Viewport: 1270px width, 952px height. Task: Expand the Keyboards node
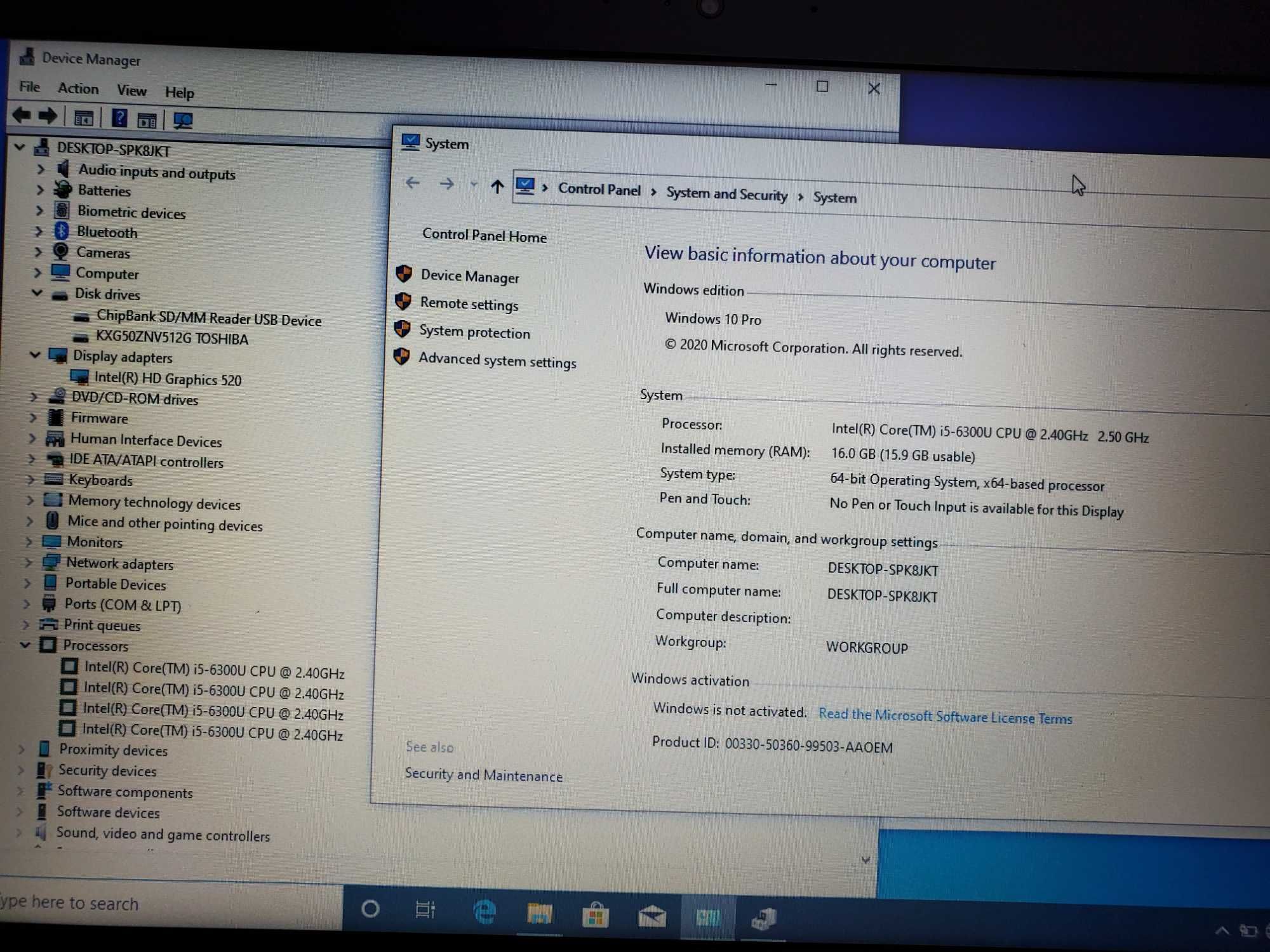(30, 479)
